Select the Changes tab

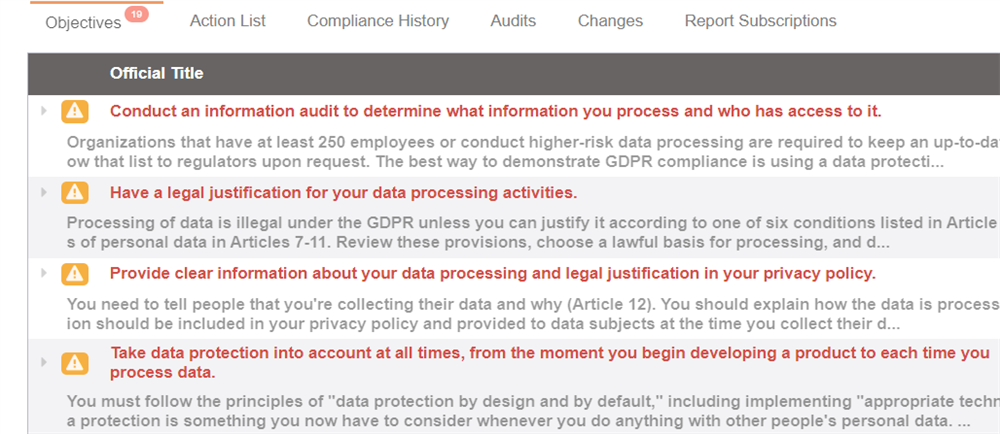pyautogui.click(x=610, y=21)
